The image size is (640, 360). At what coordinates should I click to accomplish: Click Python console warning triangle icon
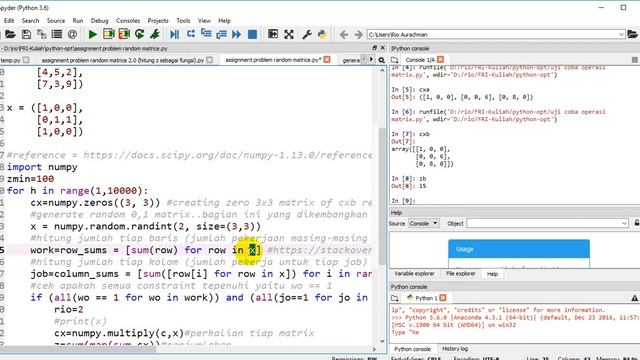[635, 298]
